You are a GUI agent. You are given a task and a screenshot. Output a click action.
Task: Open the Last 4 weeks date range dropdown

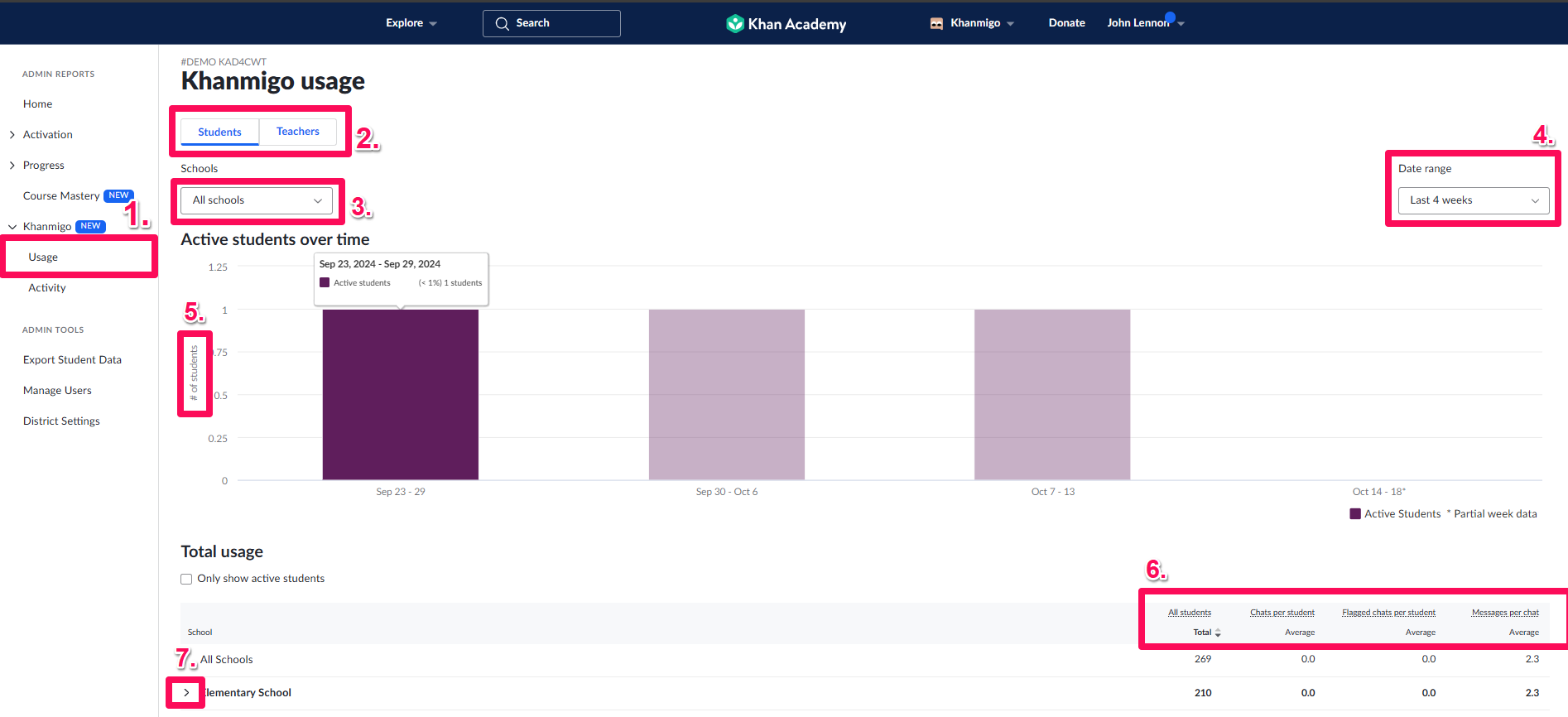click(x=1474, y=200)
